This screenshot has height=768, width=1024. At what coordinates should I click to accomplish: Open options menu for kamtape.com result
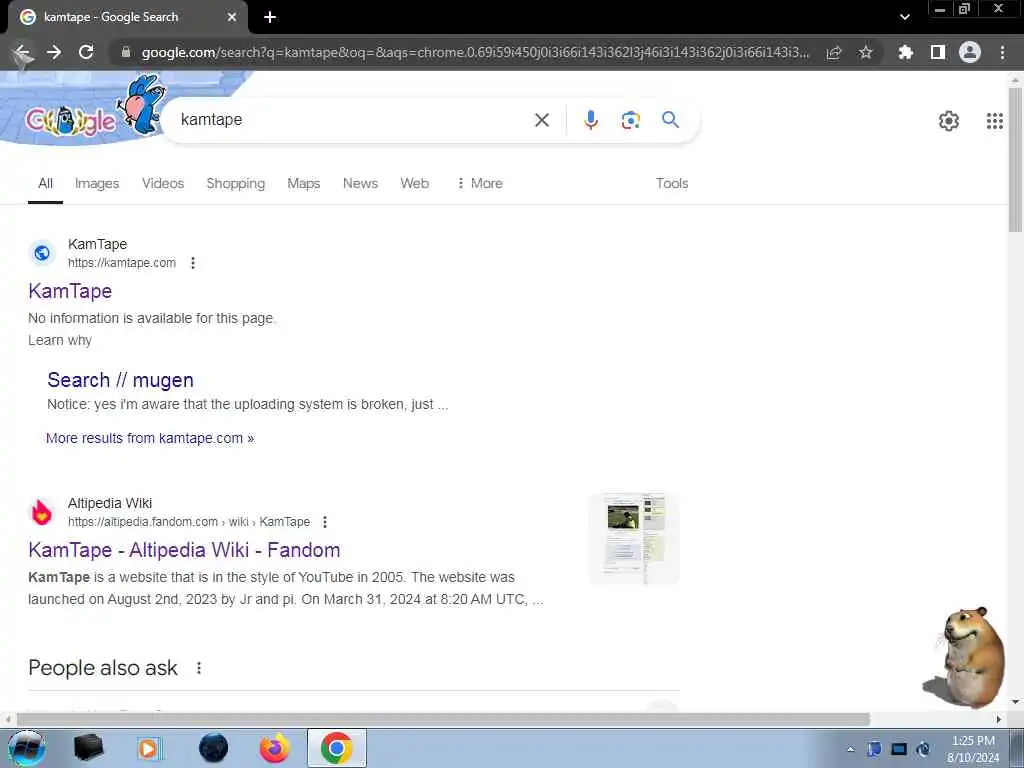(x=193, y=263)
